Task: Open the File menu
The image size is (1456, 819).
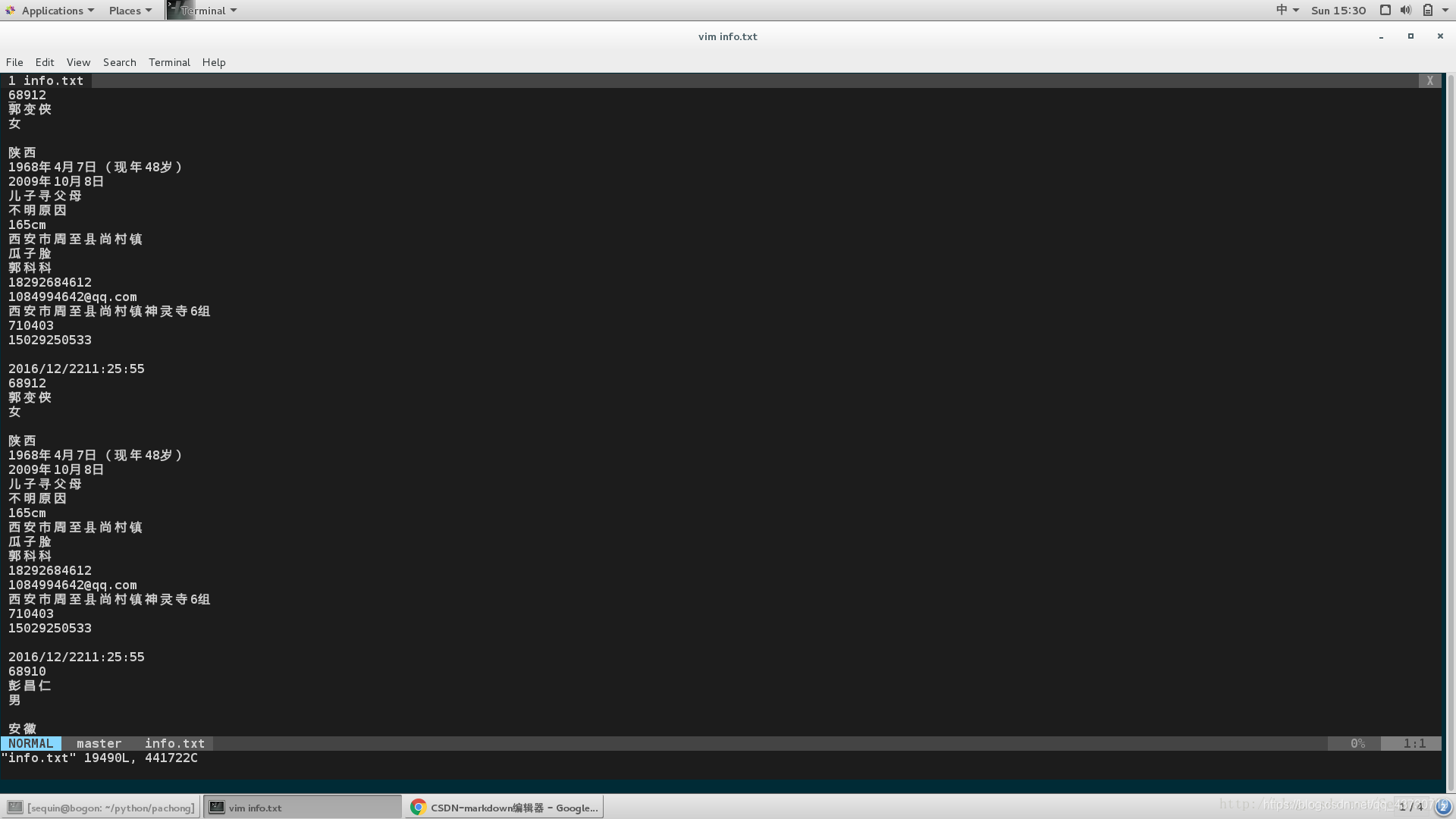Action: pyautogui.click(x=14, y=62)
